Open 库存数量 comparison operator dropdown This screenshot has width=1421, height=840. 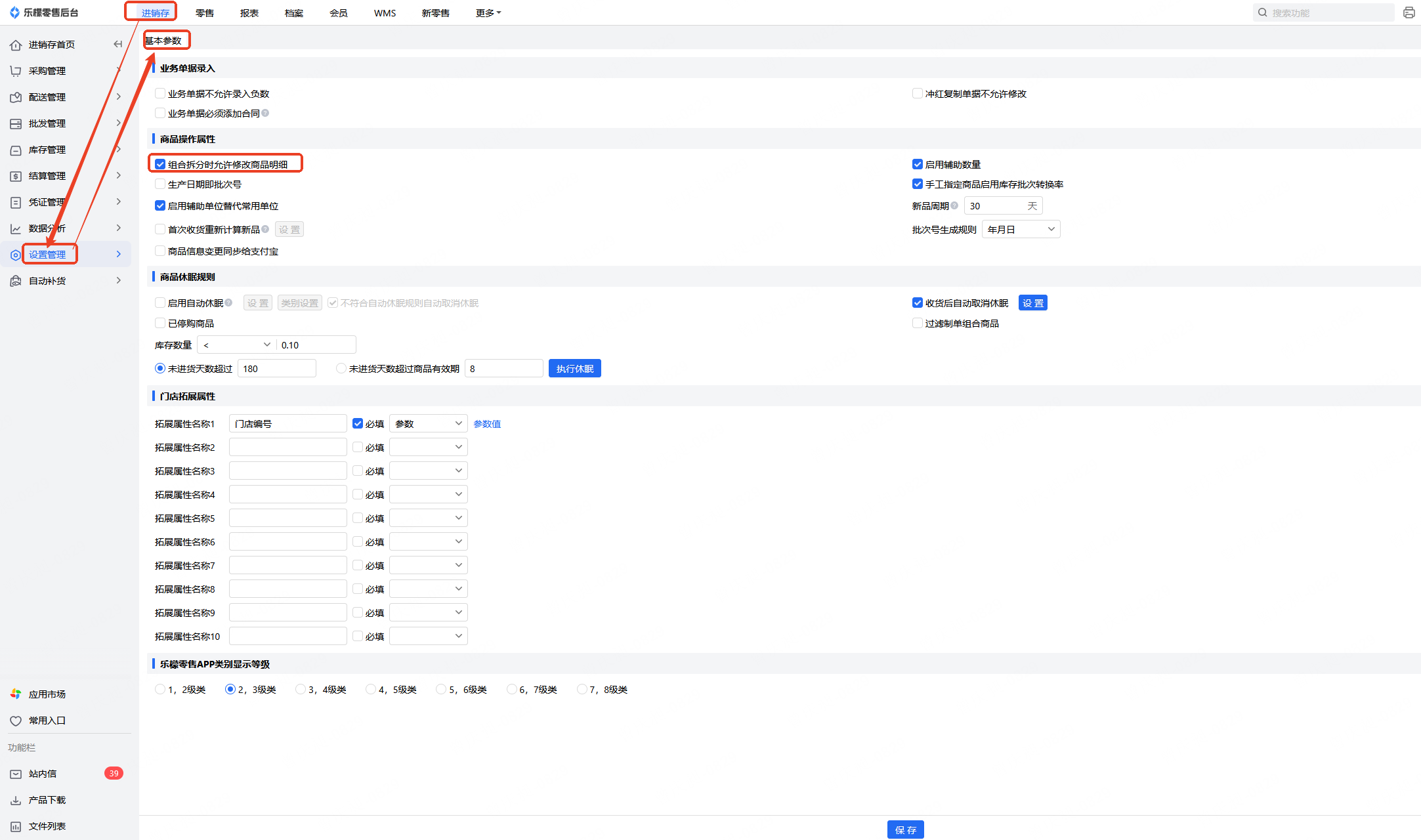pyautogui.click(x=236, y=345)
